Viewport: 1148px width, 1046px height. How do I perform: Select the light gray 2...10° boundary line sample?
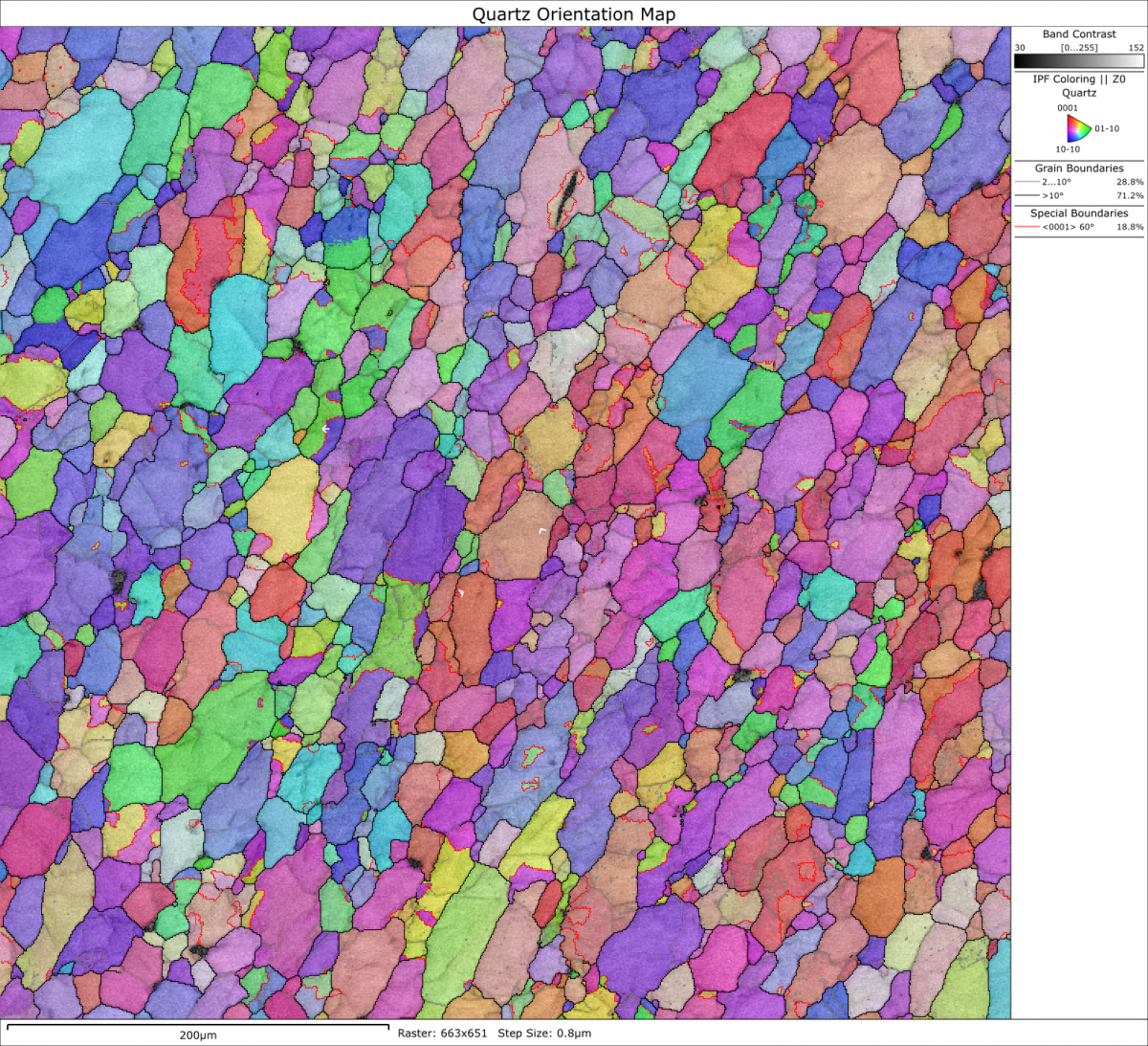coord(1027,182)
